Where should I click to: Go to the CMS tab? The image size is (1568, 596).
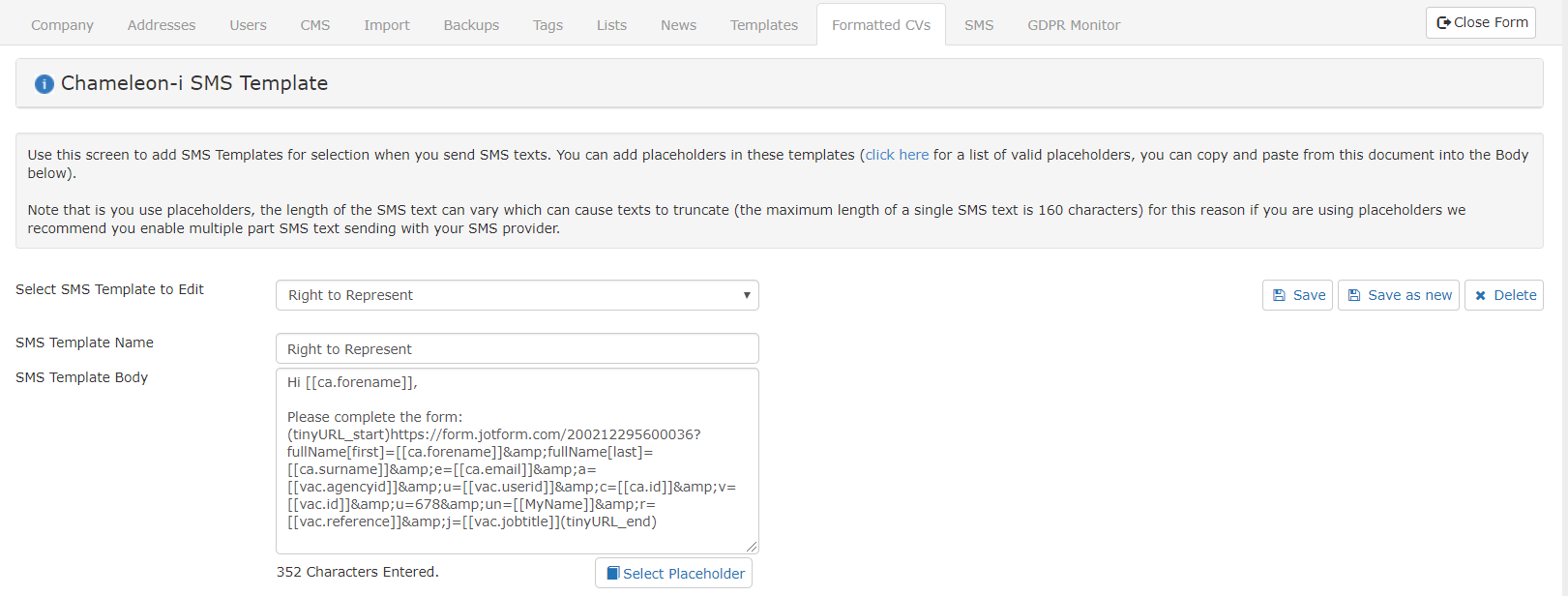point(315,25)
